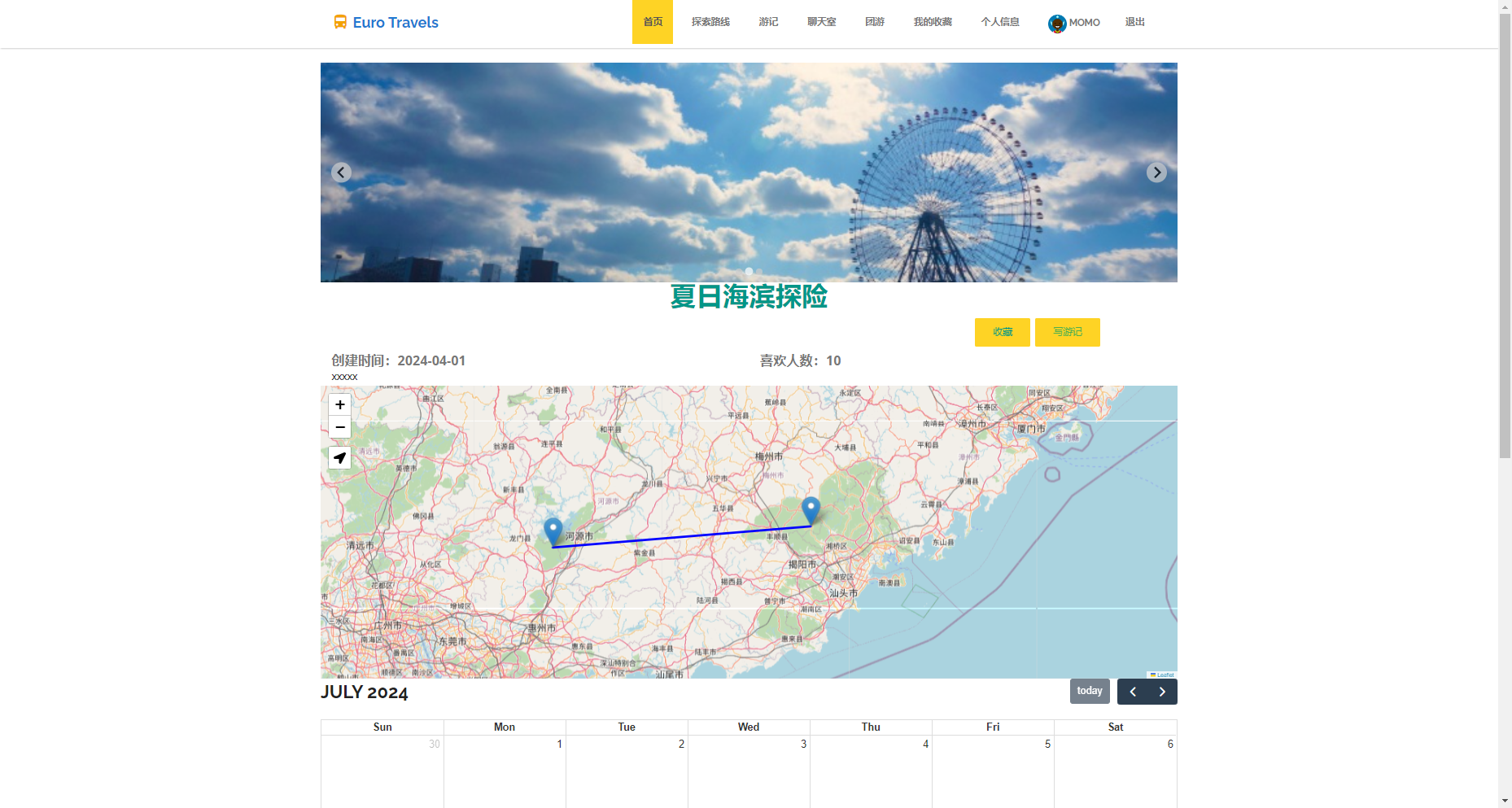
Task: Show next carousel slide
Action: 1156,173
